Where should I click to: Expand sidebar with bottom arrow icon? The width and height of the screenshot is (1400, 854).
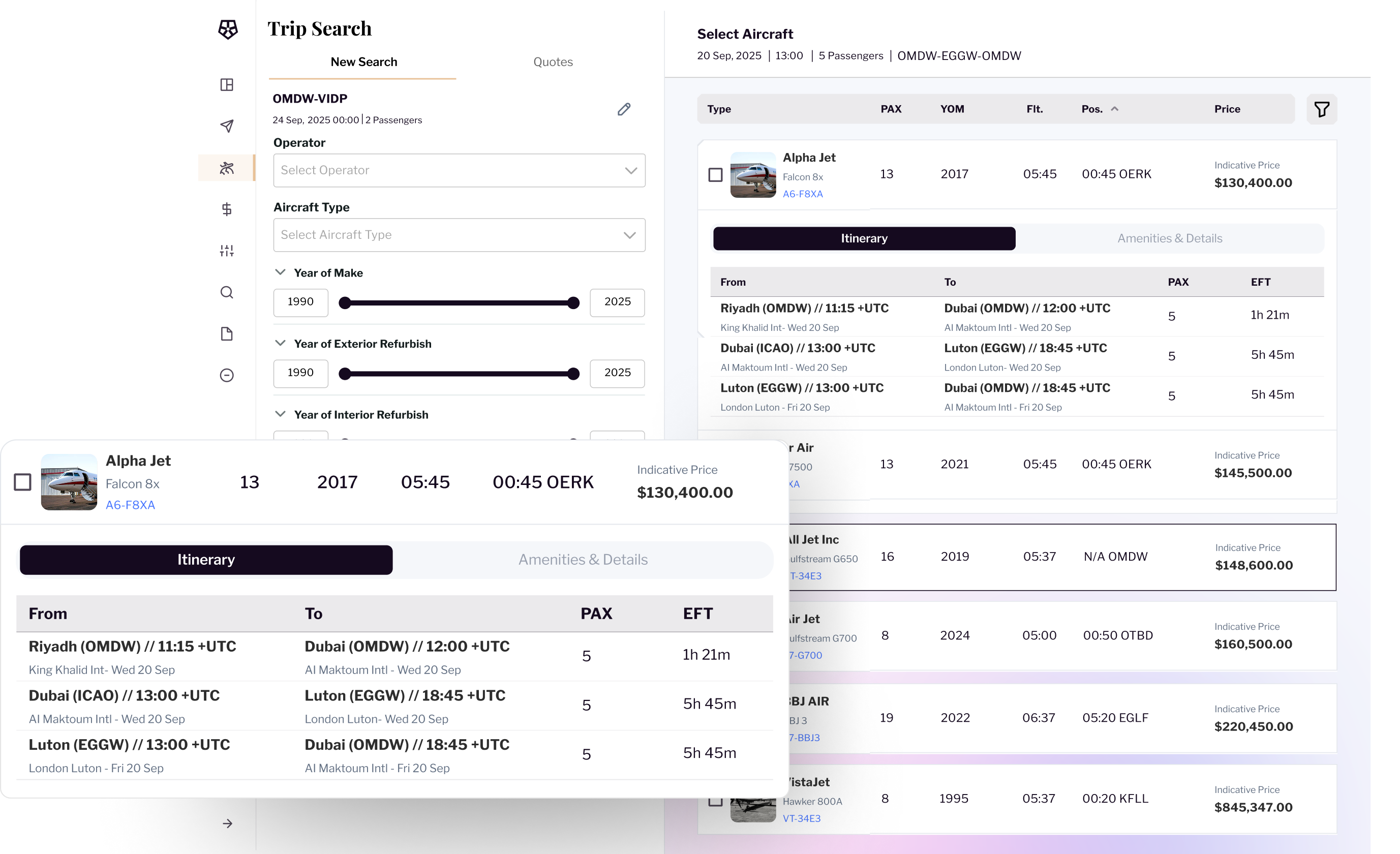[x=227, y=823]
